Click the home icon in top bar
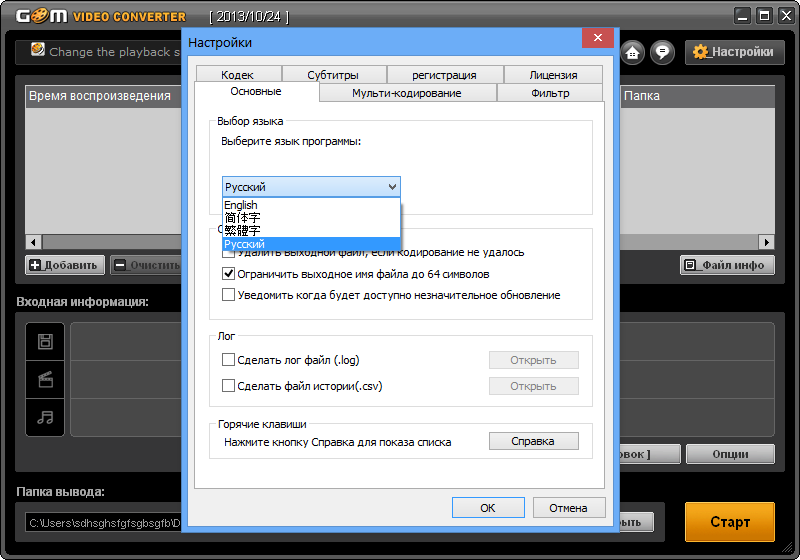This screenshot has width=800, height=560. tap(632, 52)
